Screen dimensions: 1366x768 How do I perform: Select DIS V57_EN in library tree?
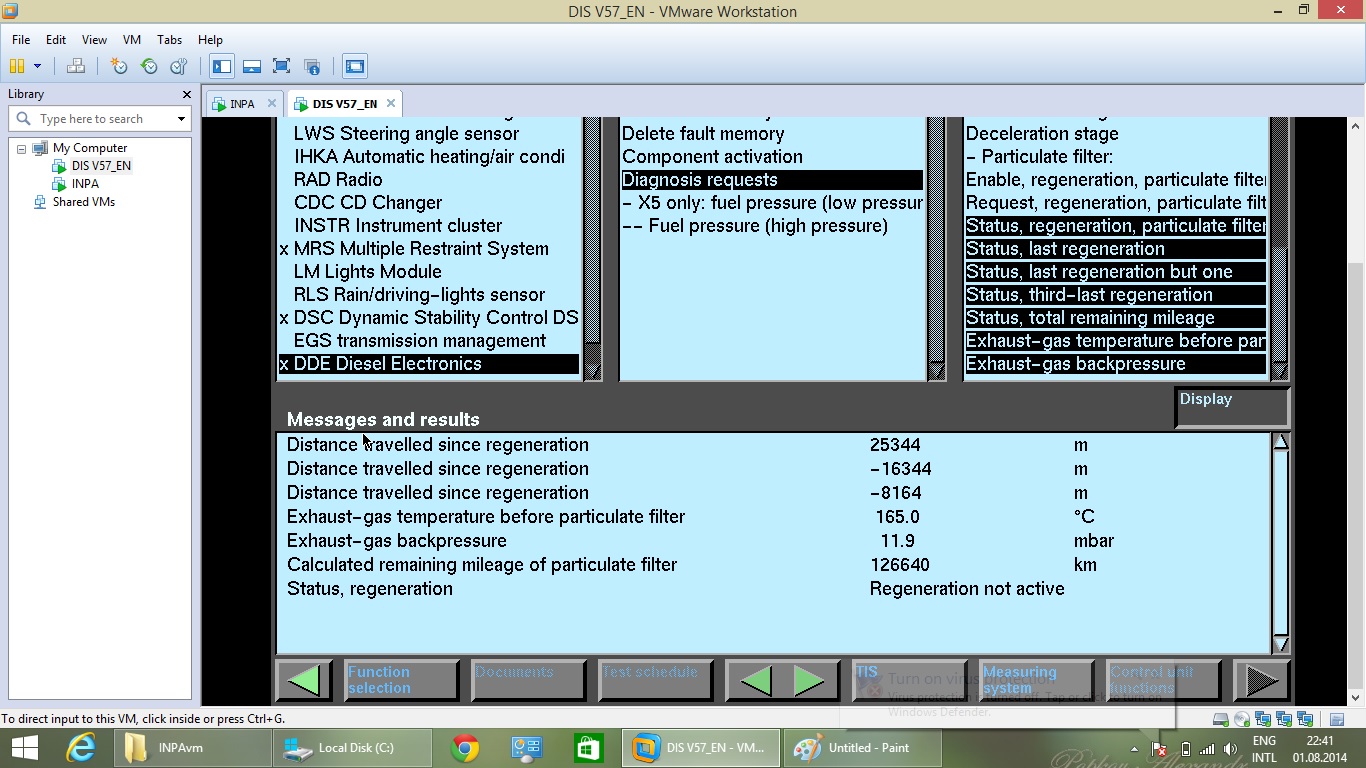point(101,166)
